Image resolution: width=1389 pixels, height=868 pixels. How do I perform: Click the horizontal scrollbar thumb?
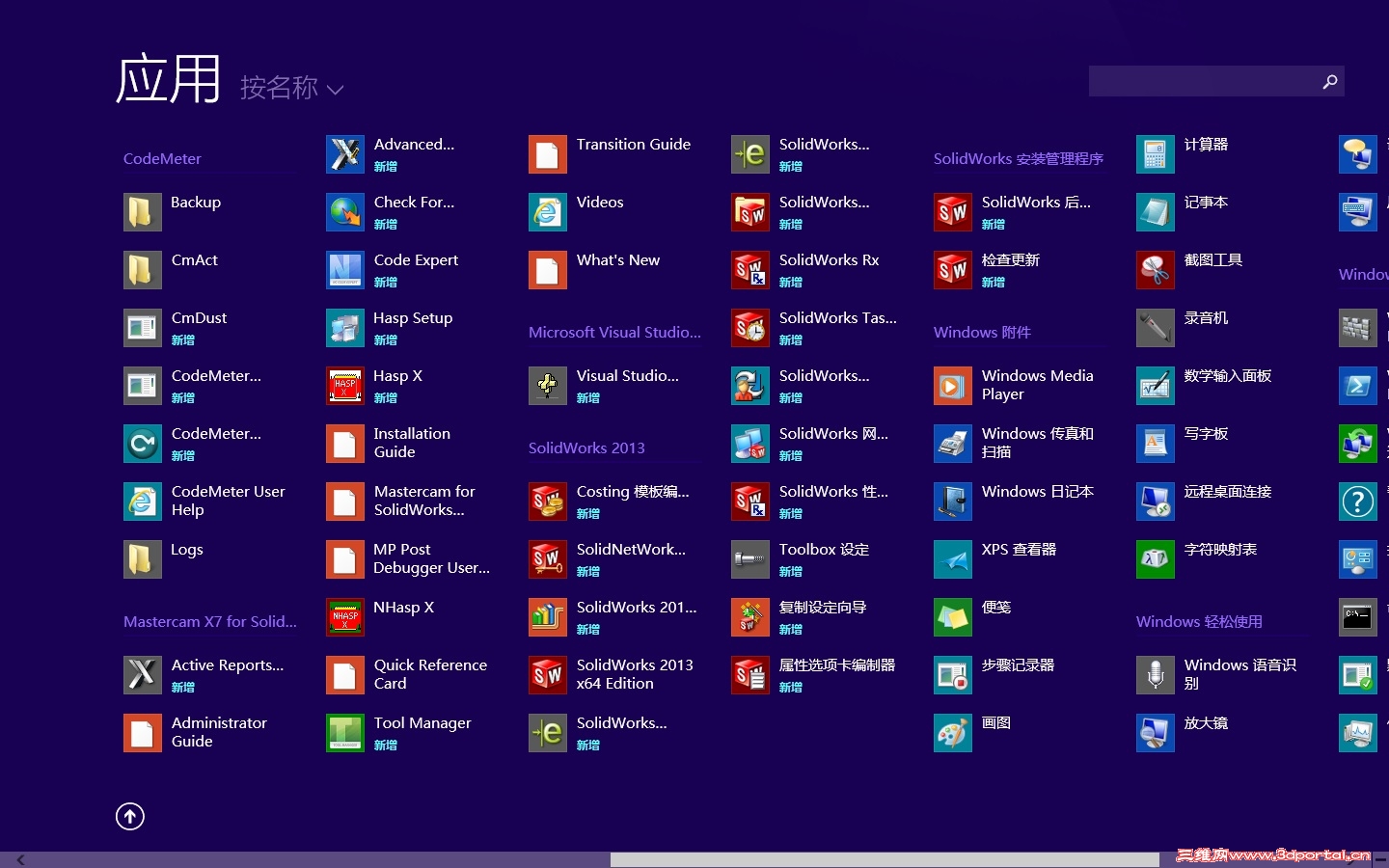click(885, 859)
